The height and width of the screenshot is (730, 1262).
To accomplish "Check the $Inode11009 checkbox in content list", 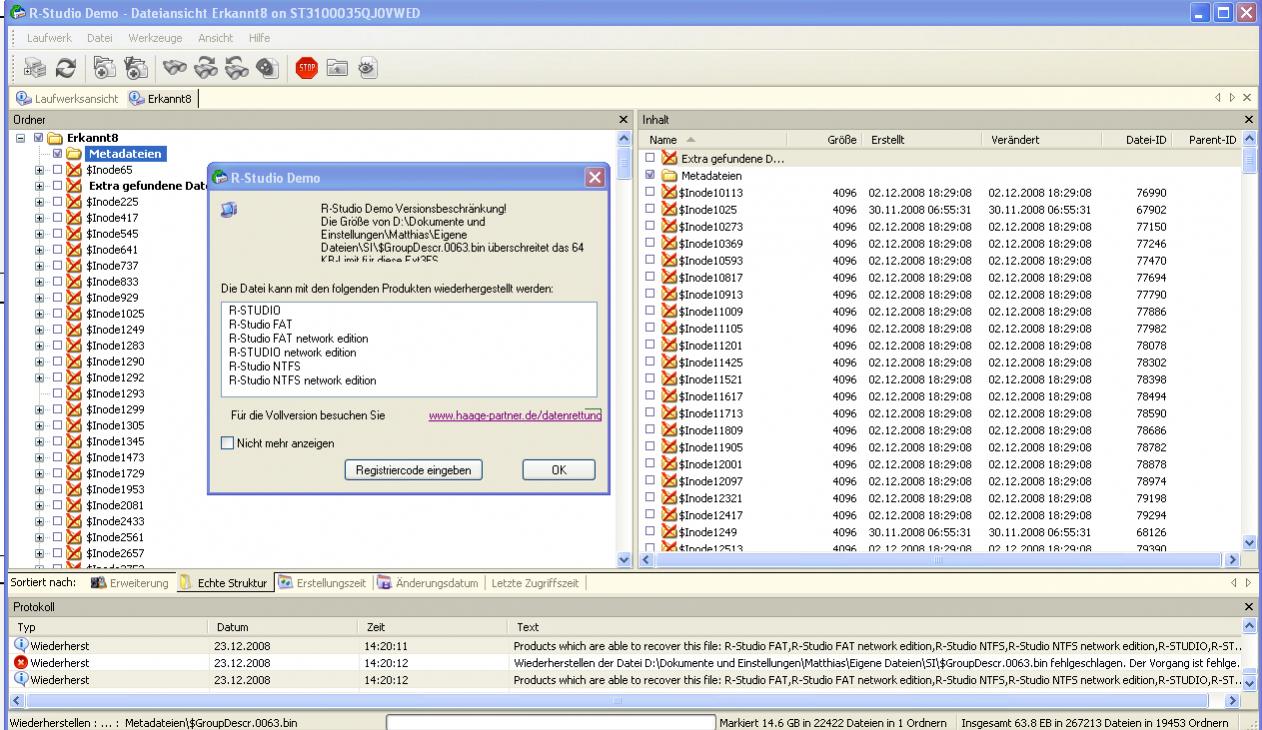I will coord(651,312).
